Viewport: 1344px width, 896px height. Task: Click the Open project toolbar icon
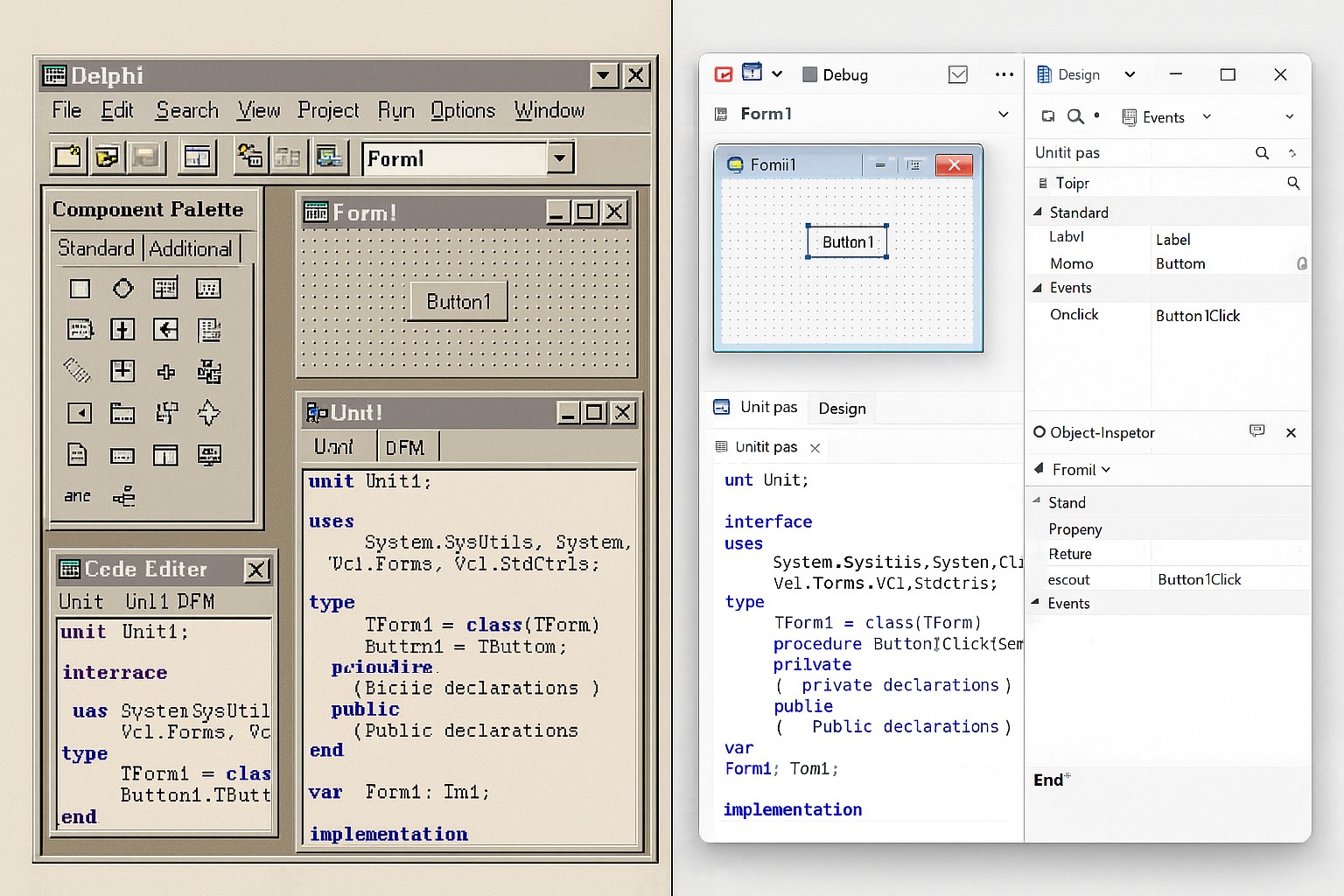pyautogui.click(x=107, y=157)
